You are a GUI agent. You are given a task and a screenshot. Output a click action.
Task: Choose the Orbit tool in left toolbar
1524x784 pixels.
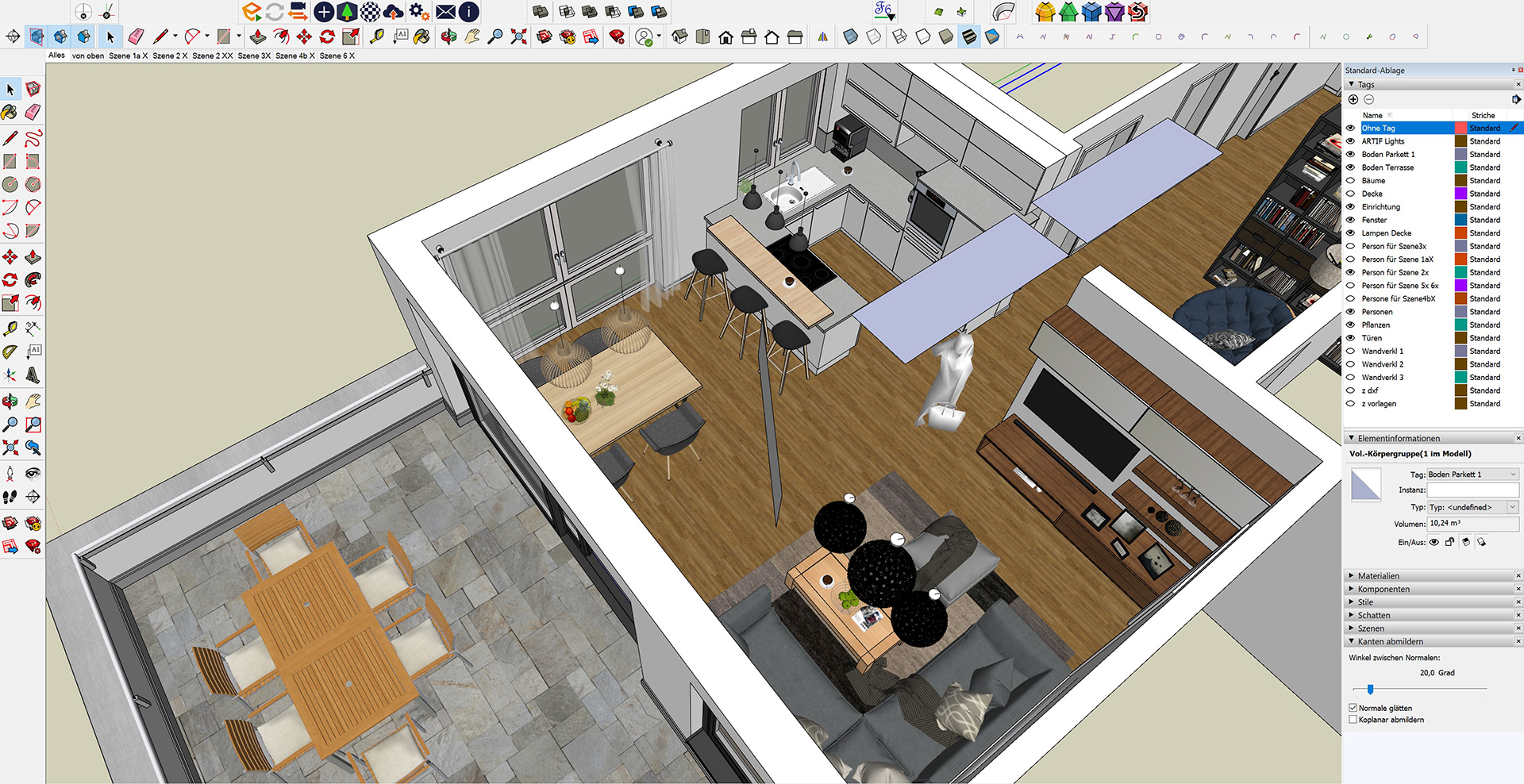click(10, 402)
